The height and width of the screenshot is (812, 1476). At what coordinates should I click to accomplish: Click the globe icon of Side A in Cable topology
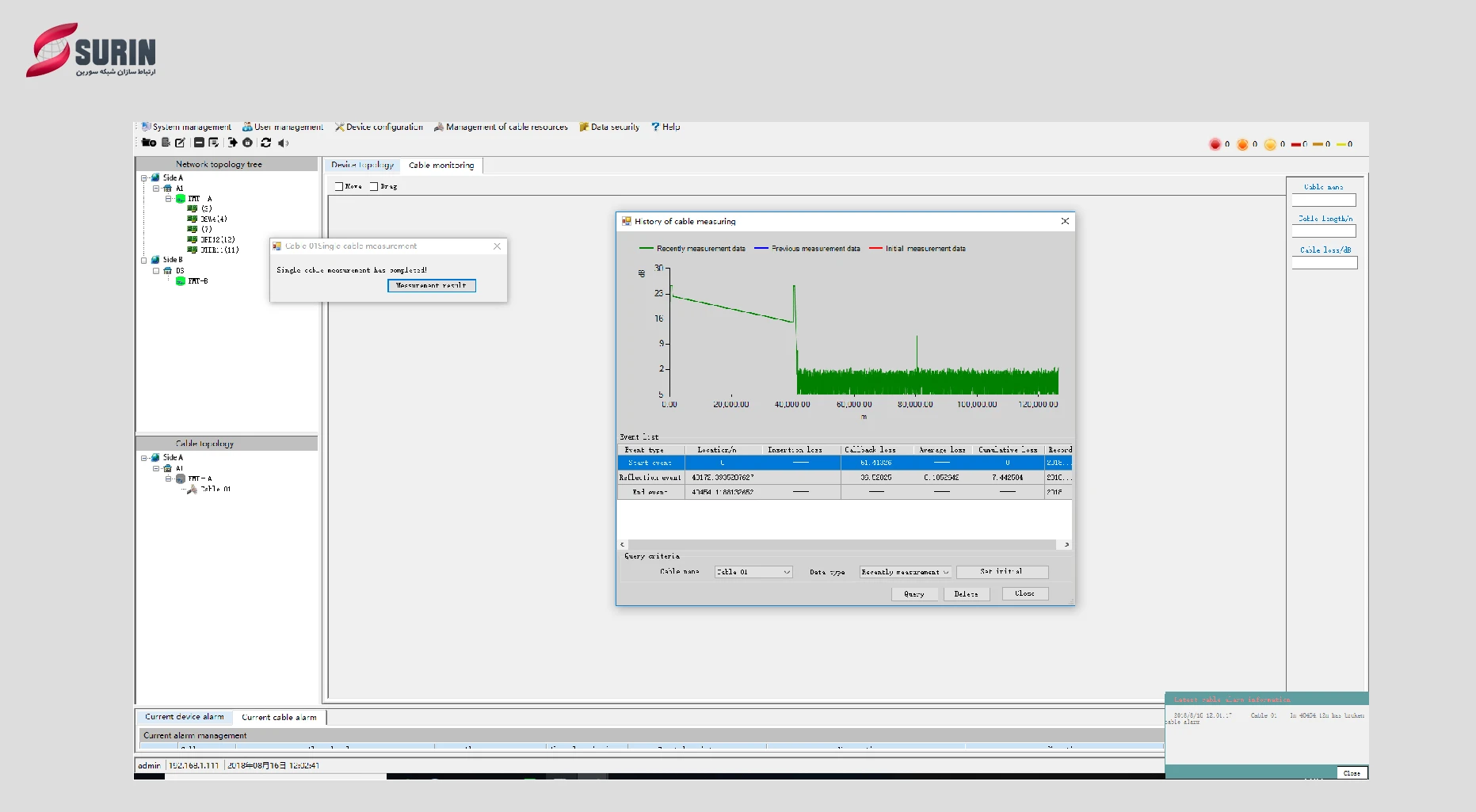tap(155, 458)
